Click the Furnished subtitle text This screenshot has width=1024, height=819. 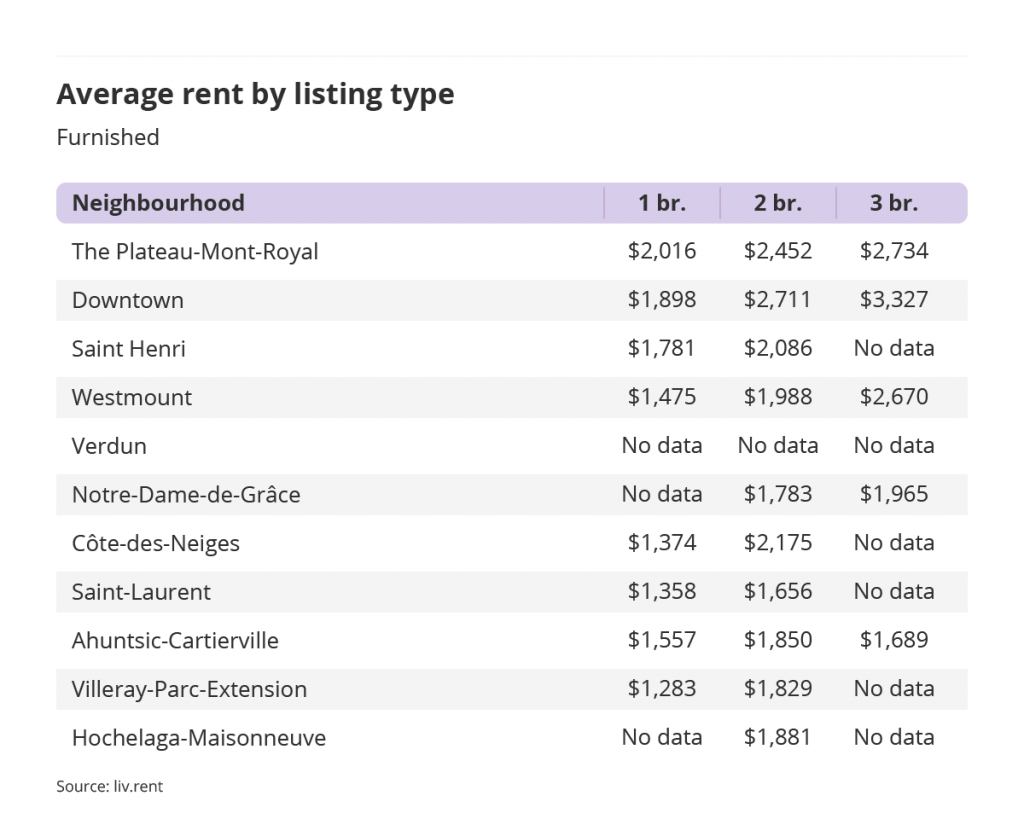(x=108, y=137)
